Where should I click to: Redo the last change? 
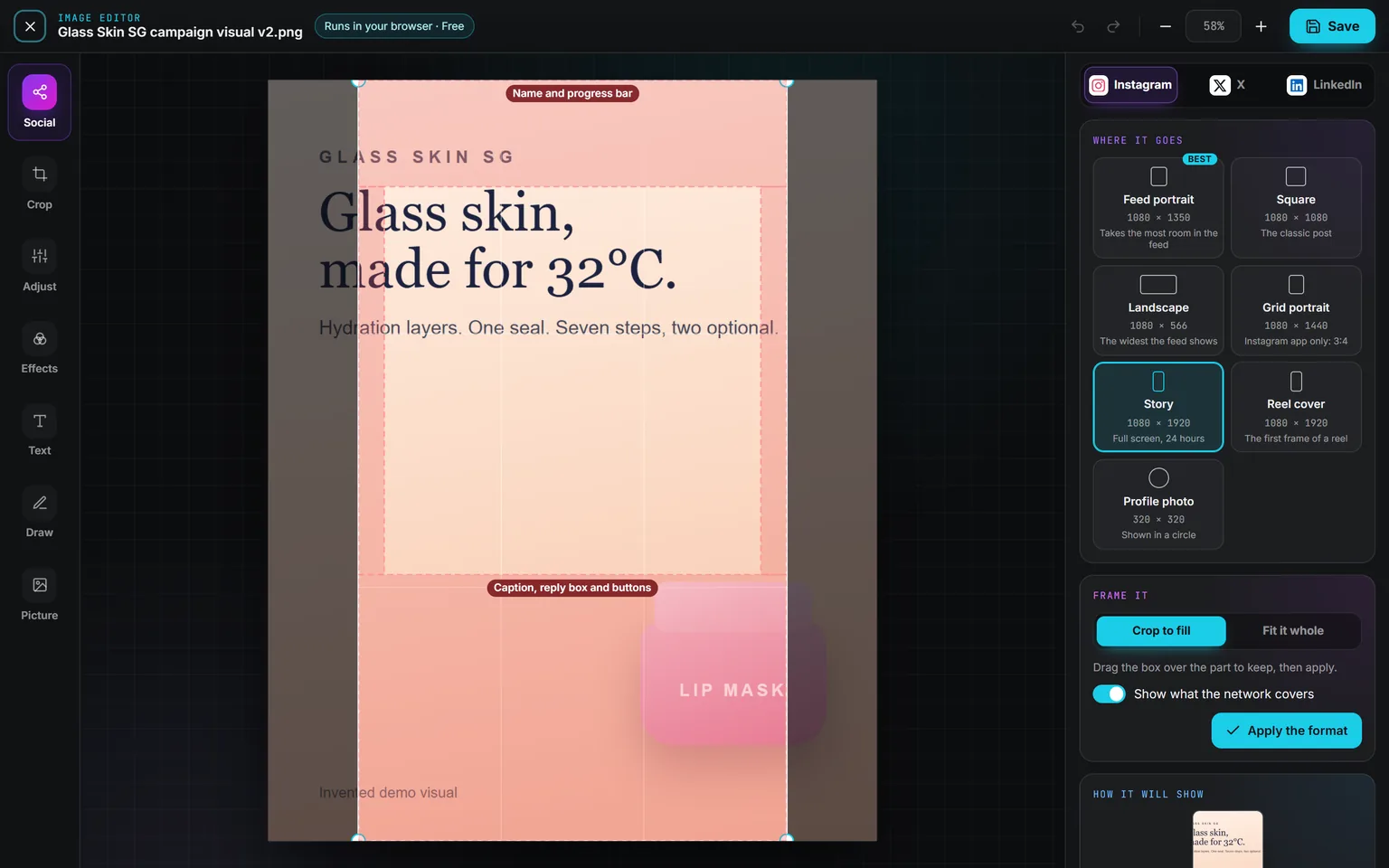pos(1113,26)
